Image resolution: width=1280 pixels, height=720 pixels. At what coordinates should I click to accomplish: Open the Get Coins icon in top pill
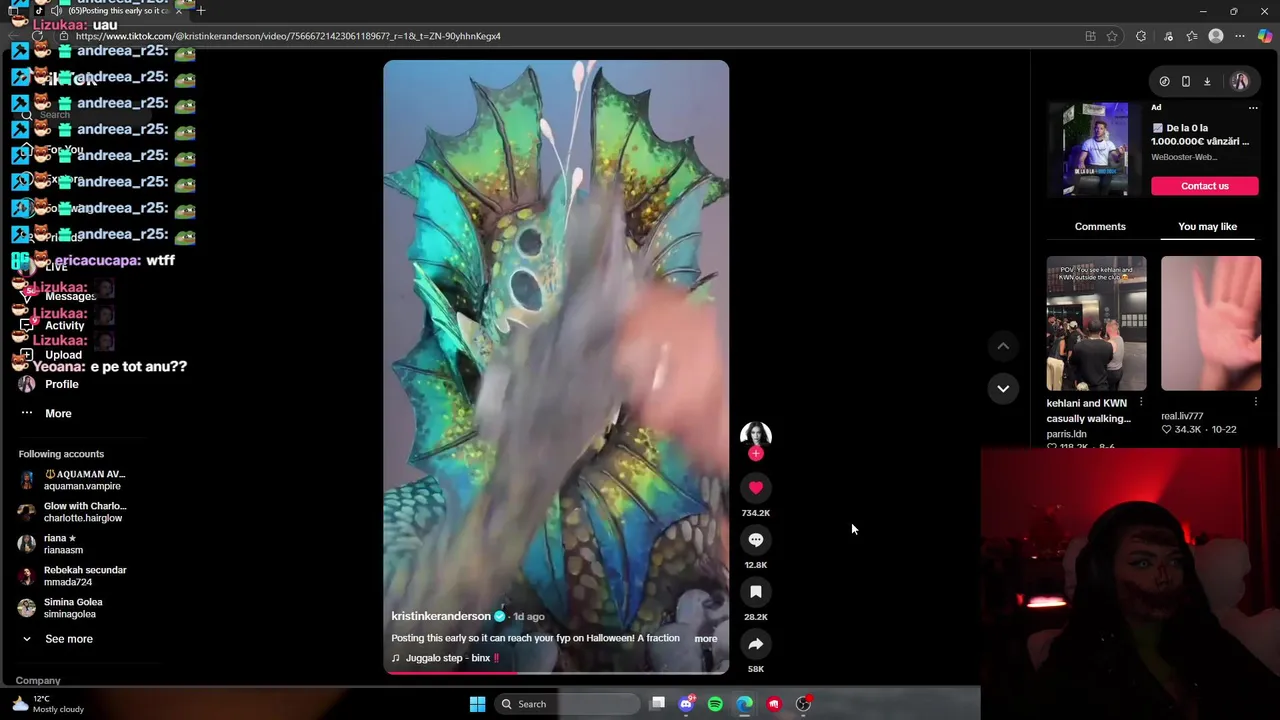[1165, 82]
